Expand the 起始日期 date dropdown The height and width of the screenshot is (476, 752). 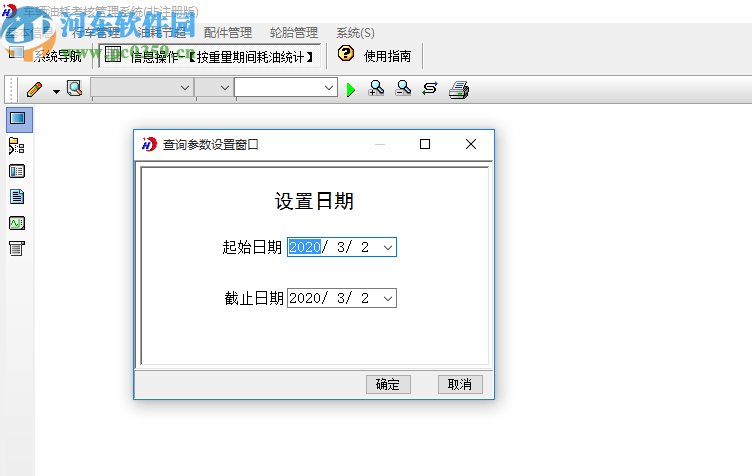click(388, 247)
